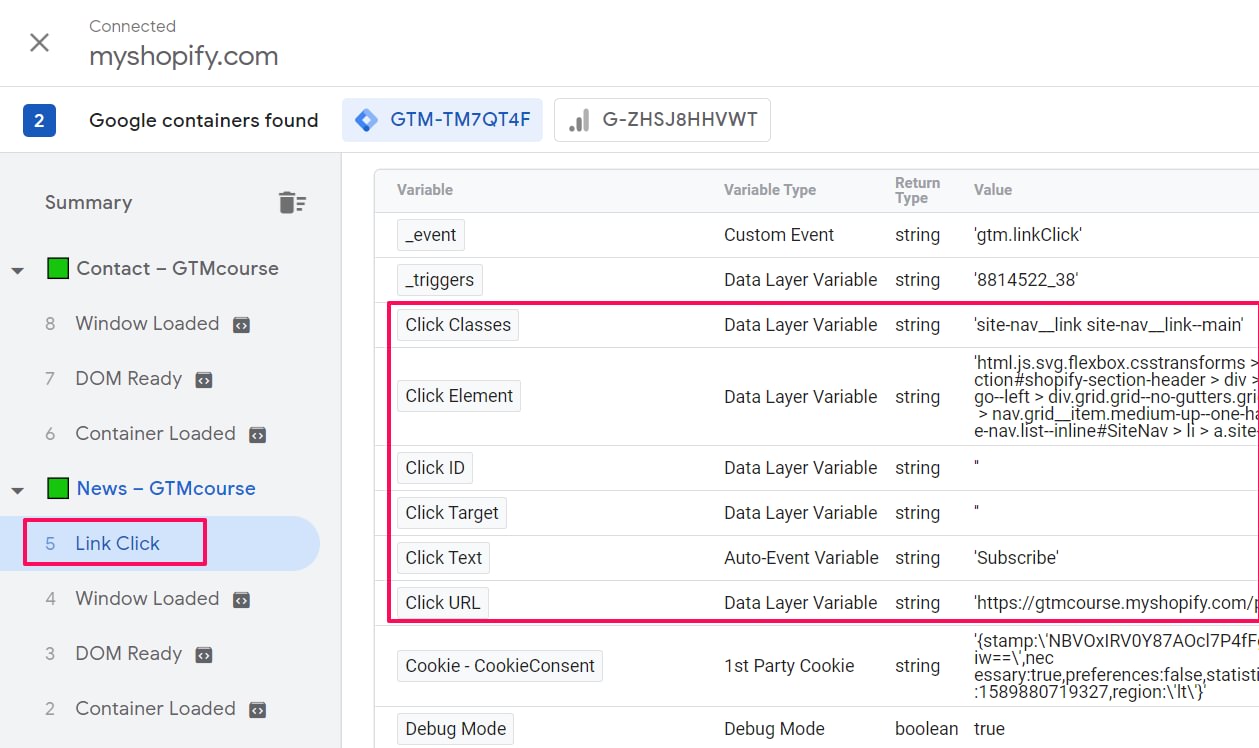Click the code icon beside 6 Container Loaded
The width and height of the screenshot is (1259, 748).
257,435
